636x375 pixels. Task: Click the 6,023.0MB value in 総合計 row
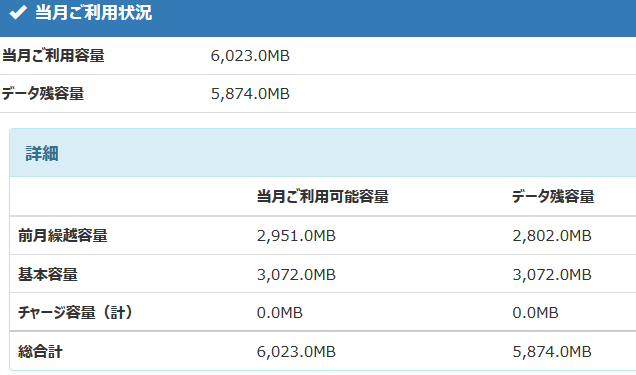(x=296, y=351)
